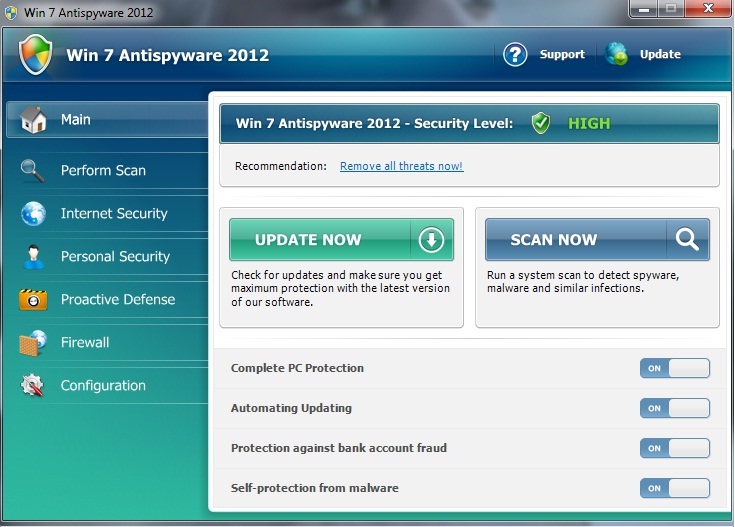Open the Configuration section

(x=103, y=385)
